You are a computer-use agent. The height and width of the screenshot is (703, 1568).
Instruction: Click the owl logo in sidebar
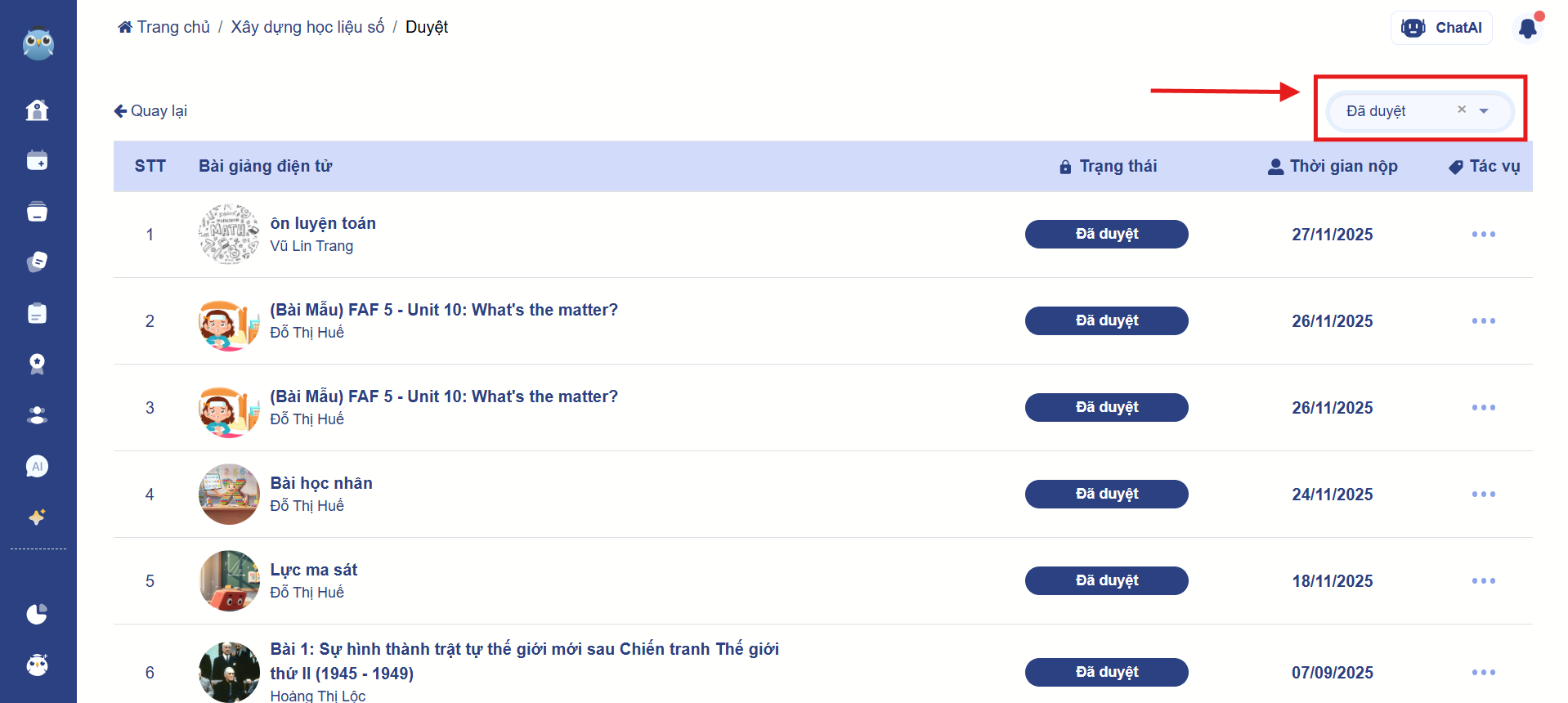[x=38, y=44]
